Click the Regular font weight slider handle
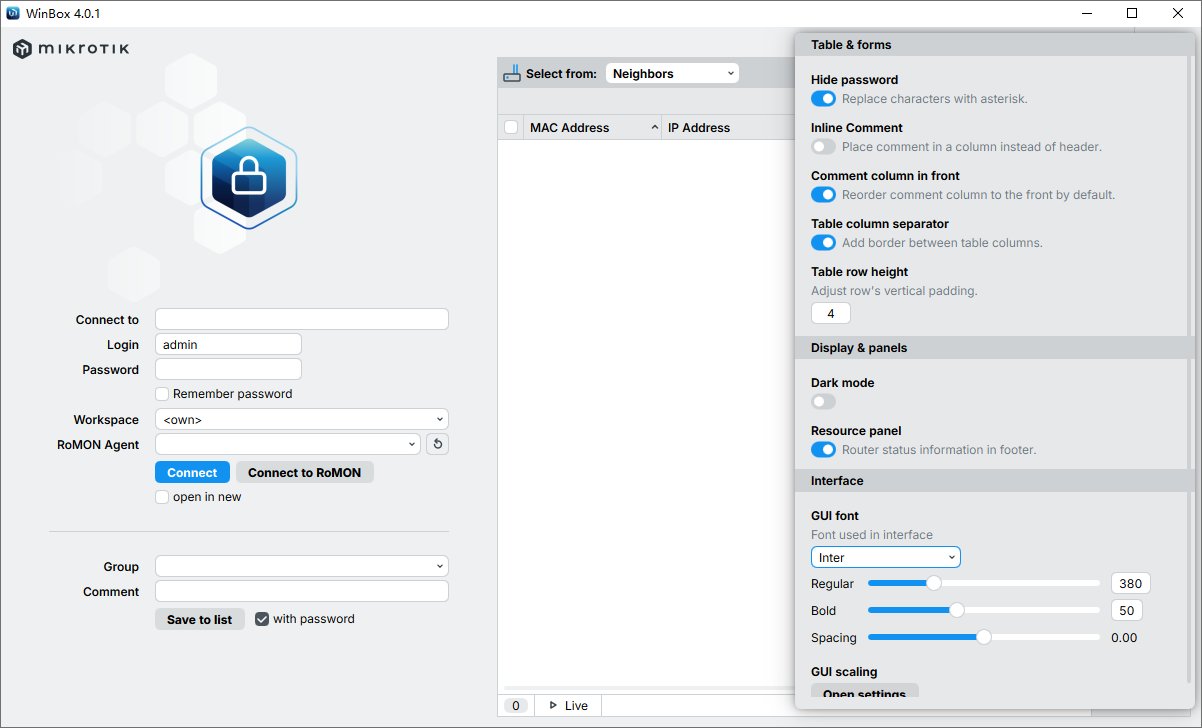The height and width of the screenshot is (728, 1202). [x=934, y=583]
